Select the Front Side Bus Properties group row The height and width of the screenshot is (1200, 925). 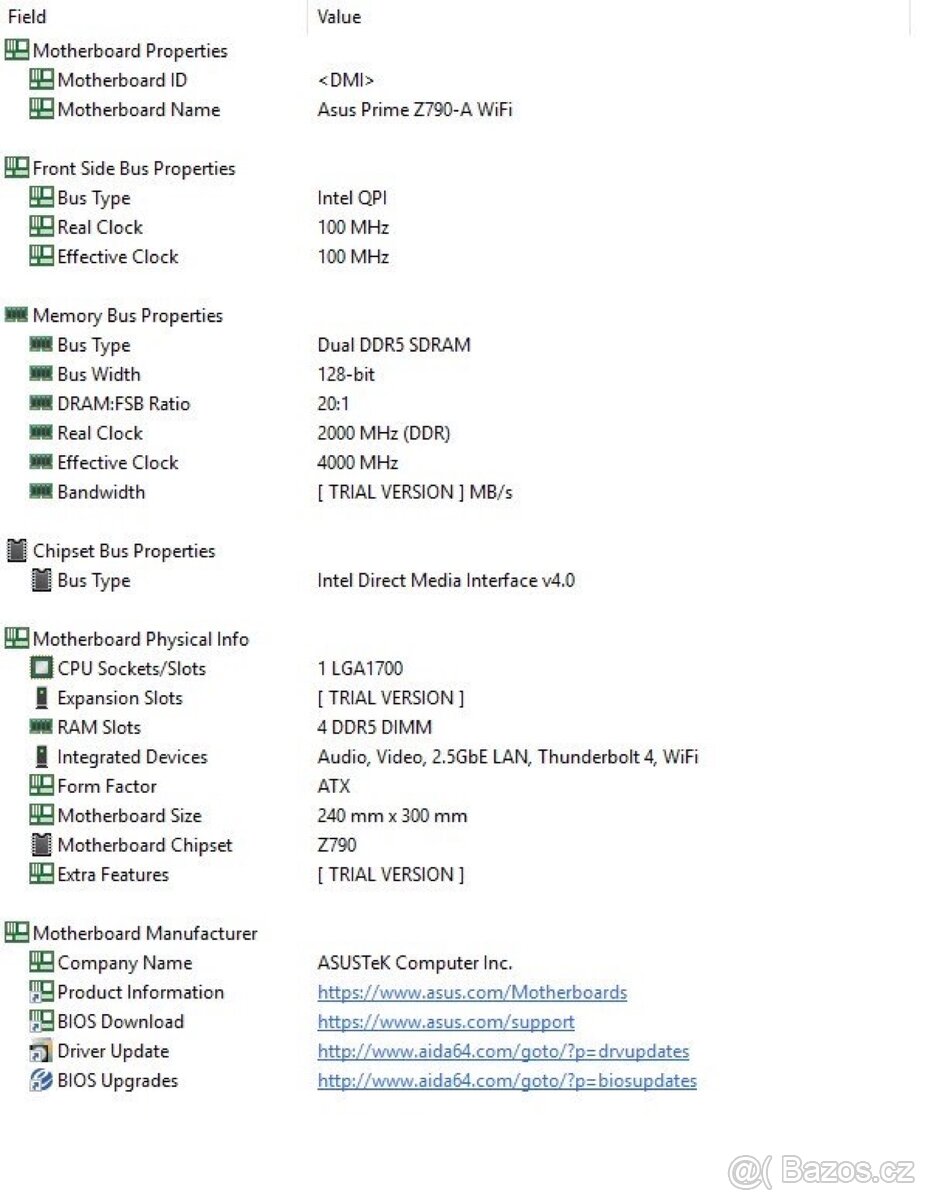[134, 168]
